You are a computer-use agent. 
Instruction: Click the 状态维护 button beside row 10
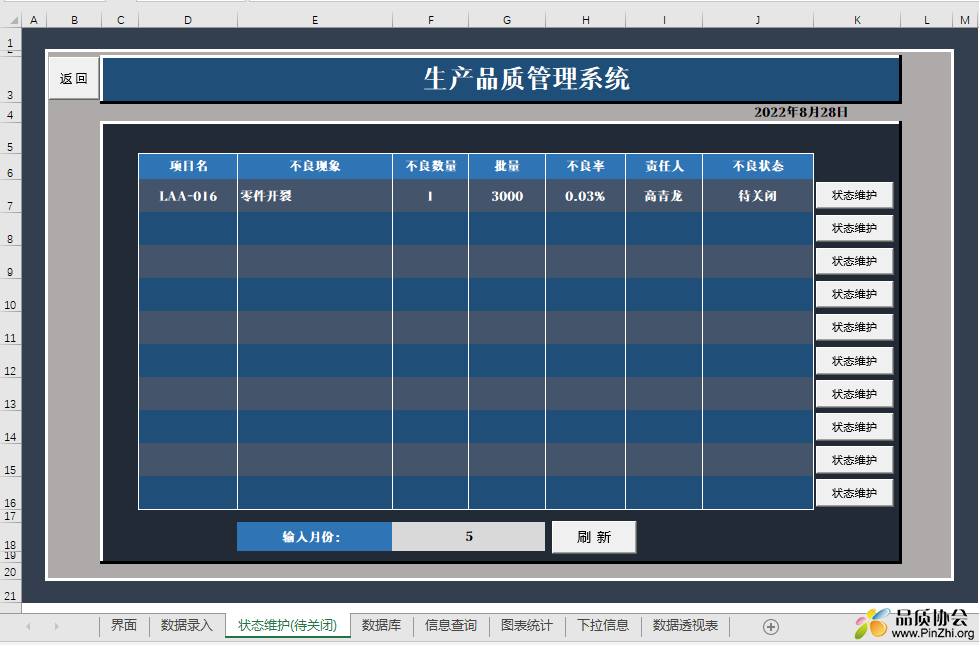[854, 294]
